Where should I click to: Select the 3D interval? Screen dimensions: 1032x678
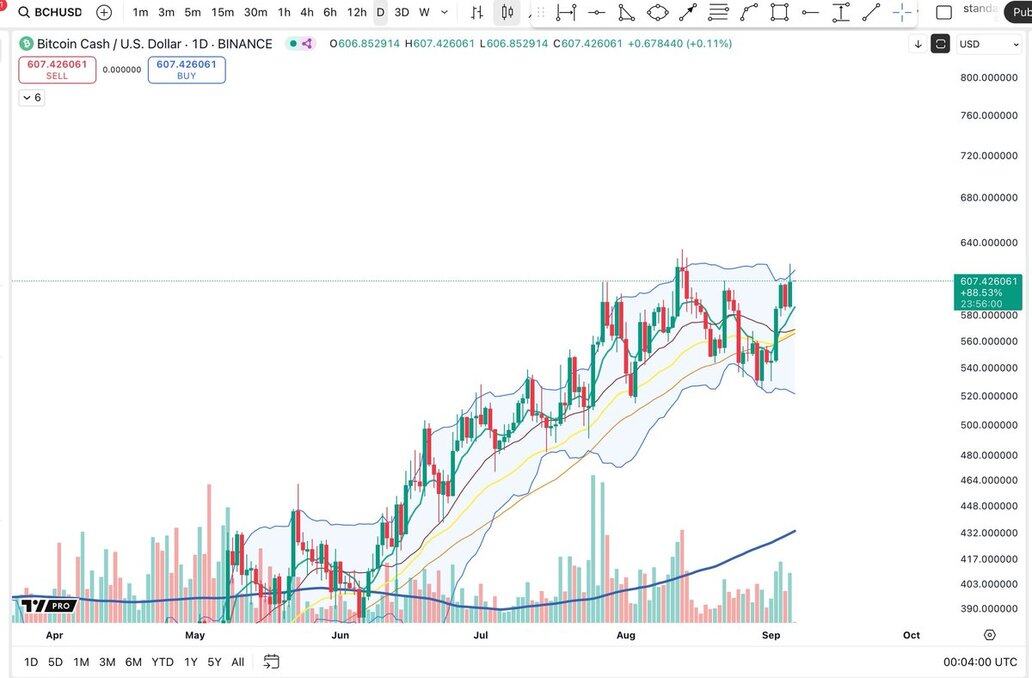(x=401, y=12)
